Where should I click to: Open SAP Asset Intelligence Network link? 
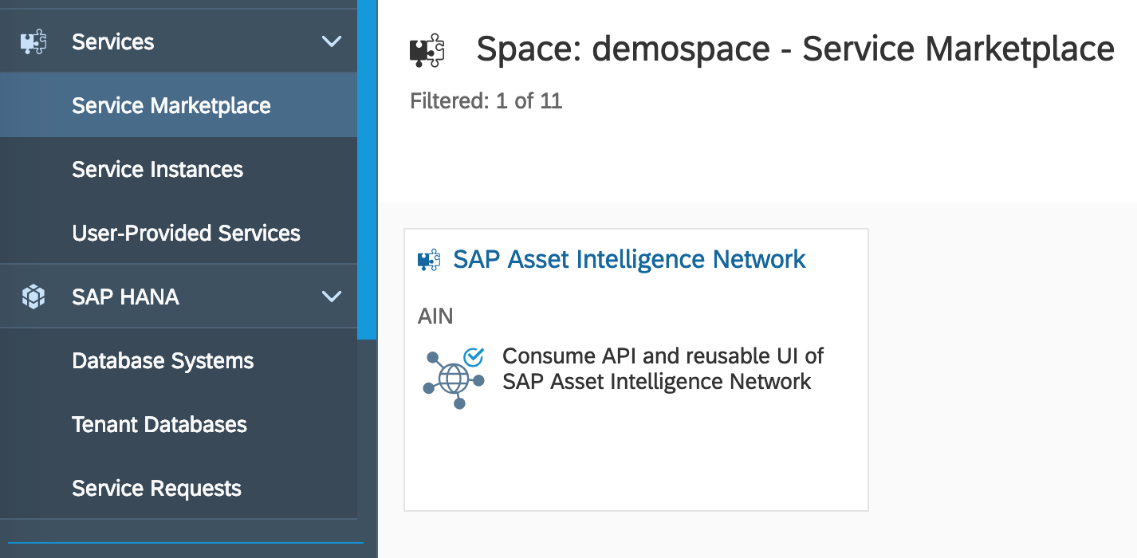click(x=629, y=260)
